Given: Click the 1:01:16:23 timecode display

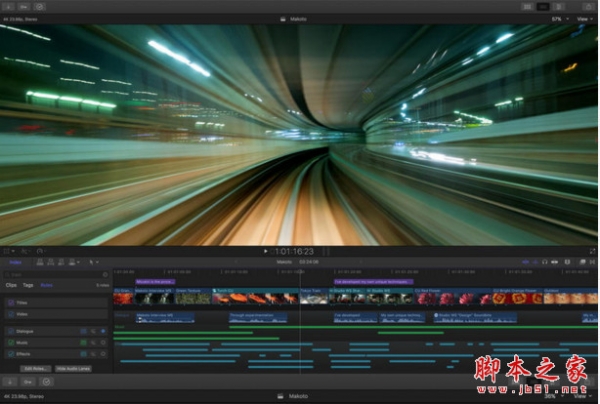Looking at the screenshot, I should click(294, 251).
